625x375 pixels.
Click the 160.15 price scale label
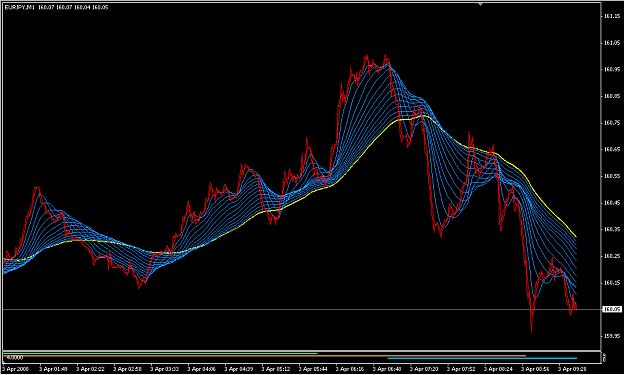[x=612, y=283]
